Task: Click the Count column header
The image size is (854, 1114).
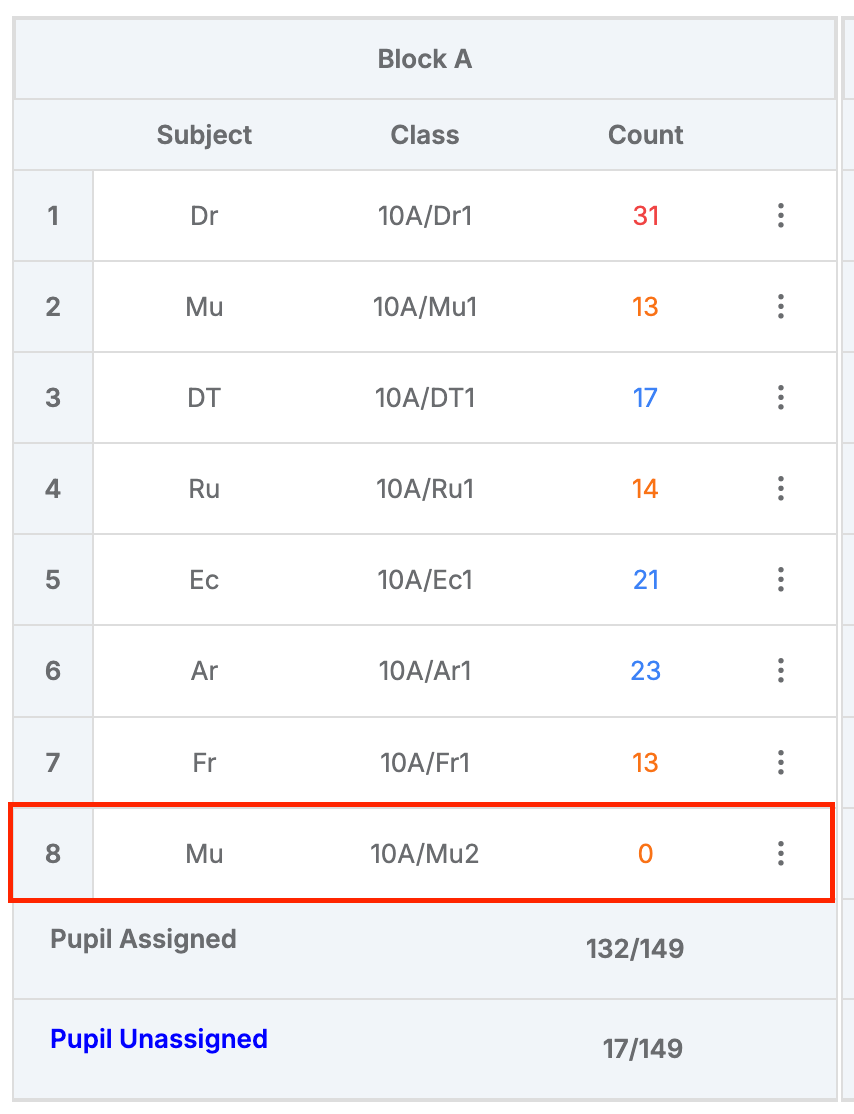Action: pos(645,135)
